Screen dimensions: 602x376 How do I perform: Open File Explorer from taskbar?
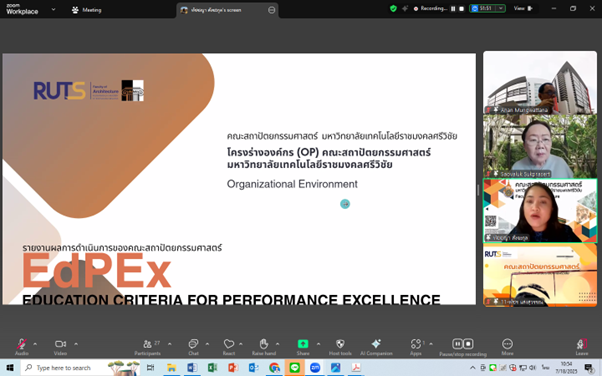coord(171,368)
